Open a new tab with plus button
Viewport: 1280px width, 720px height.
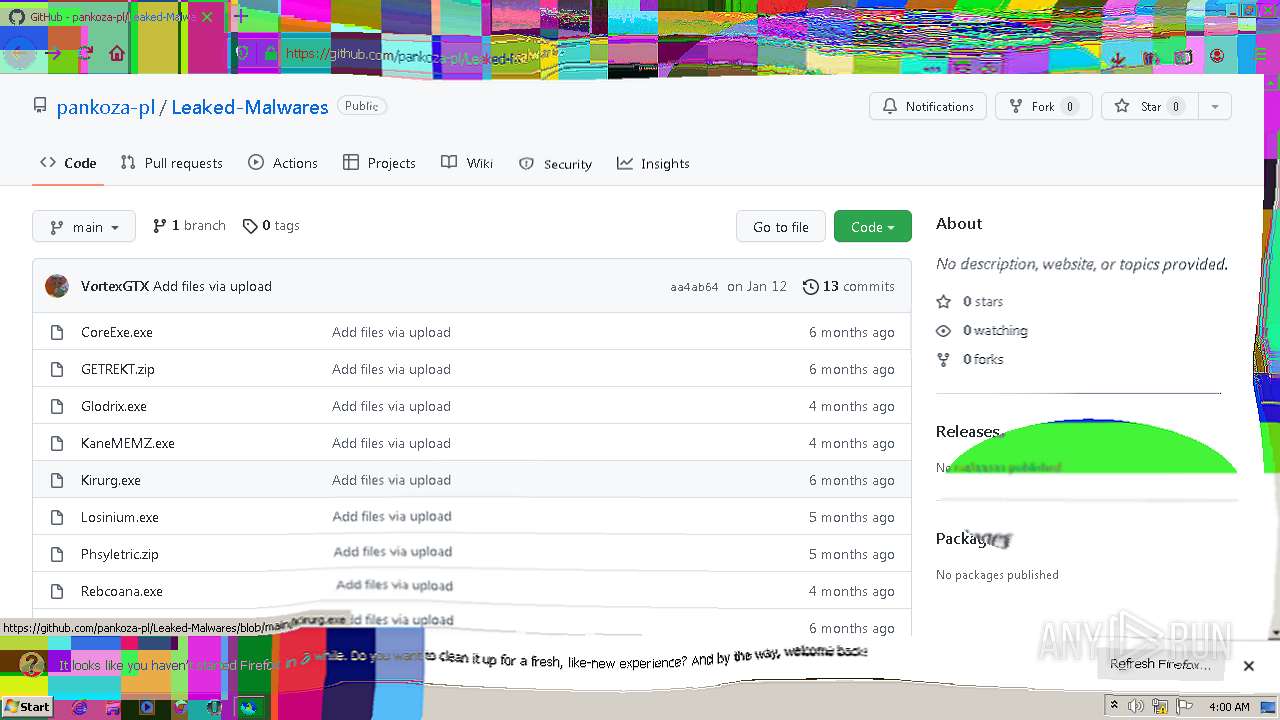(x=241, y=17)
